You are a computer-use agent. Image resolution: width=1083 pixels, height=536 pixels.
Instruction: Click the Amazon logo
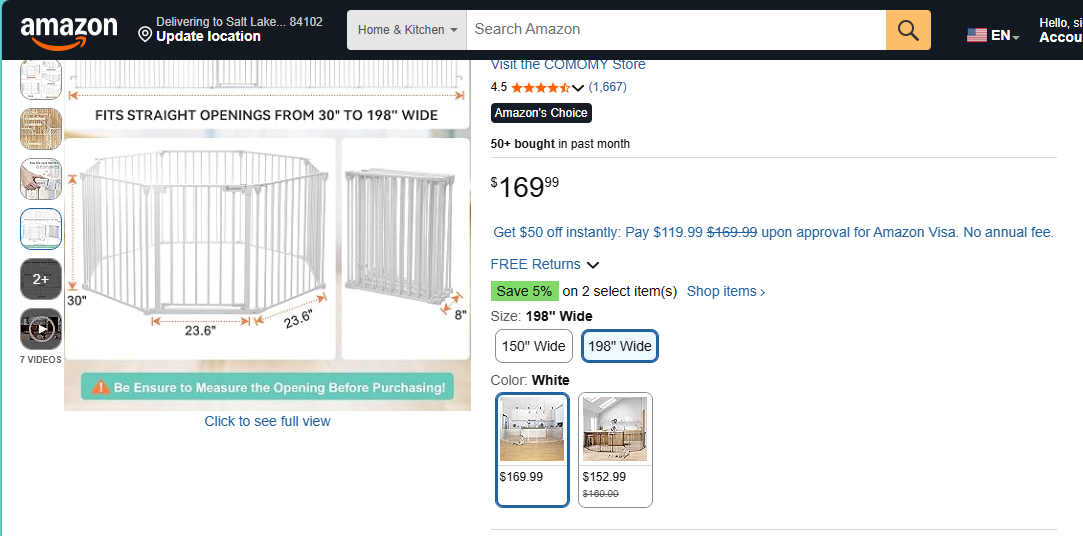click(68, 32)
